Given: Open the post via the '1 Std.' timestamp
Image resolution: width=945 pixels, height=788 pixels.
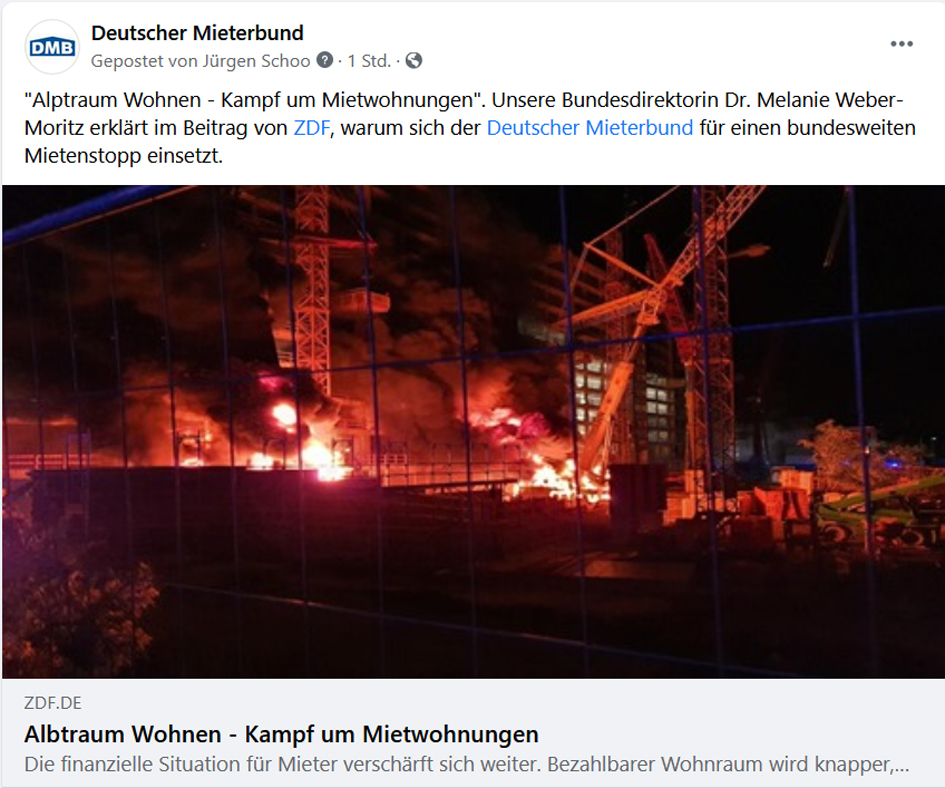Looking at the screenshot, I should point(369,61).
